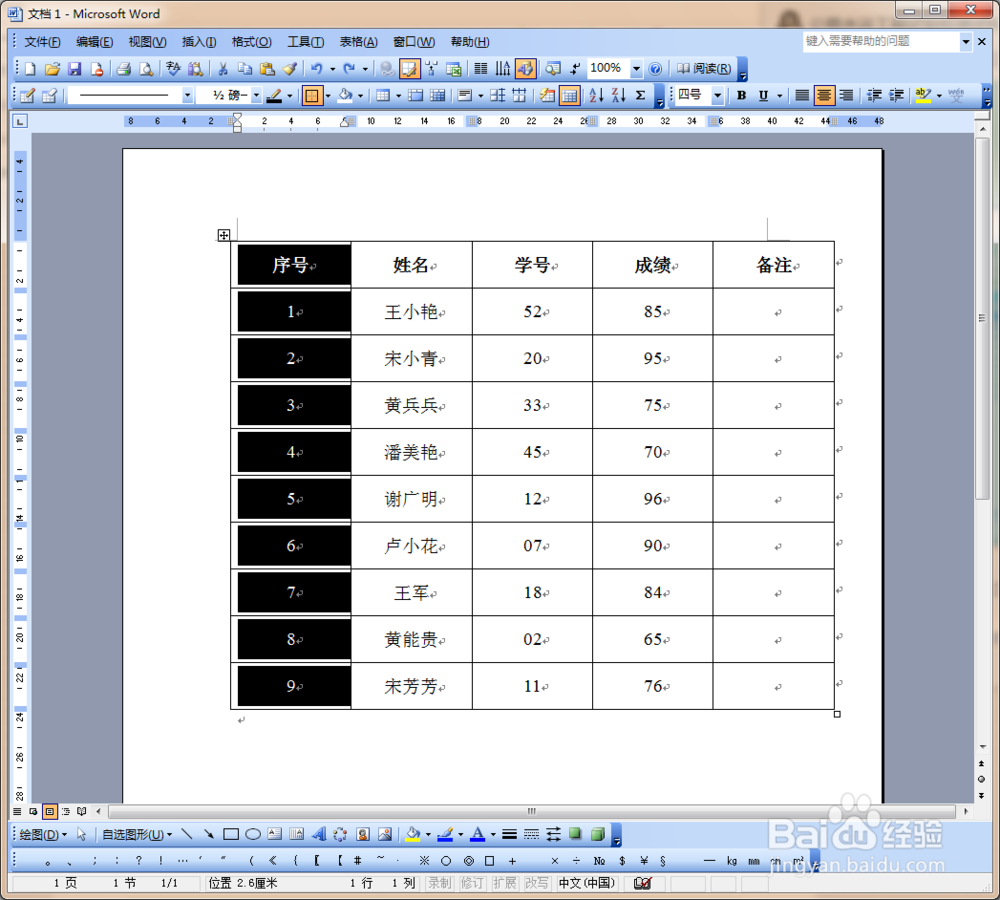1000x900 pixels.
Task: Click the 阅读 reading layout button
Action: (707, 68)
